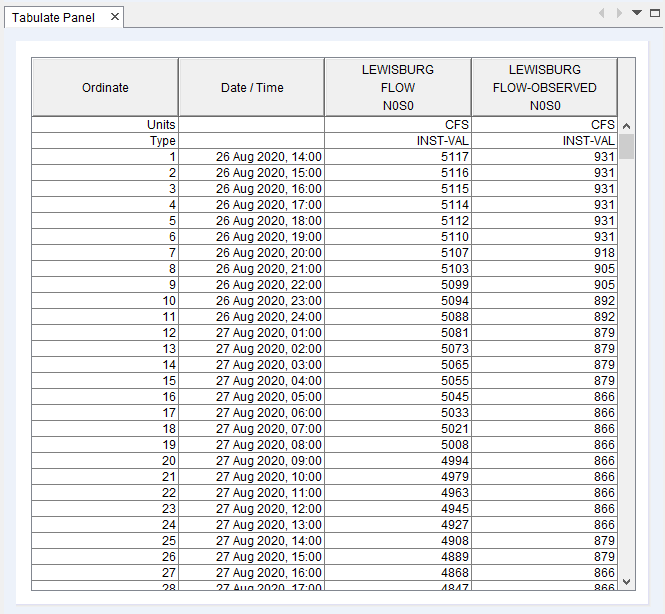Select flow value 5110

click(398, 237)
